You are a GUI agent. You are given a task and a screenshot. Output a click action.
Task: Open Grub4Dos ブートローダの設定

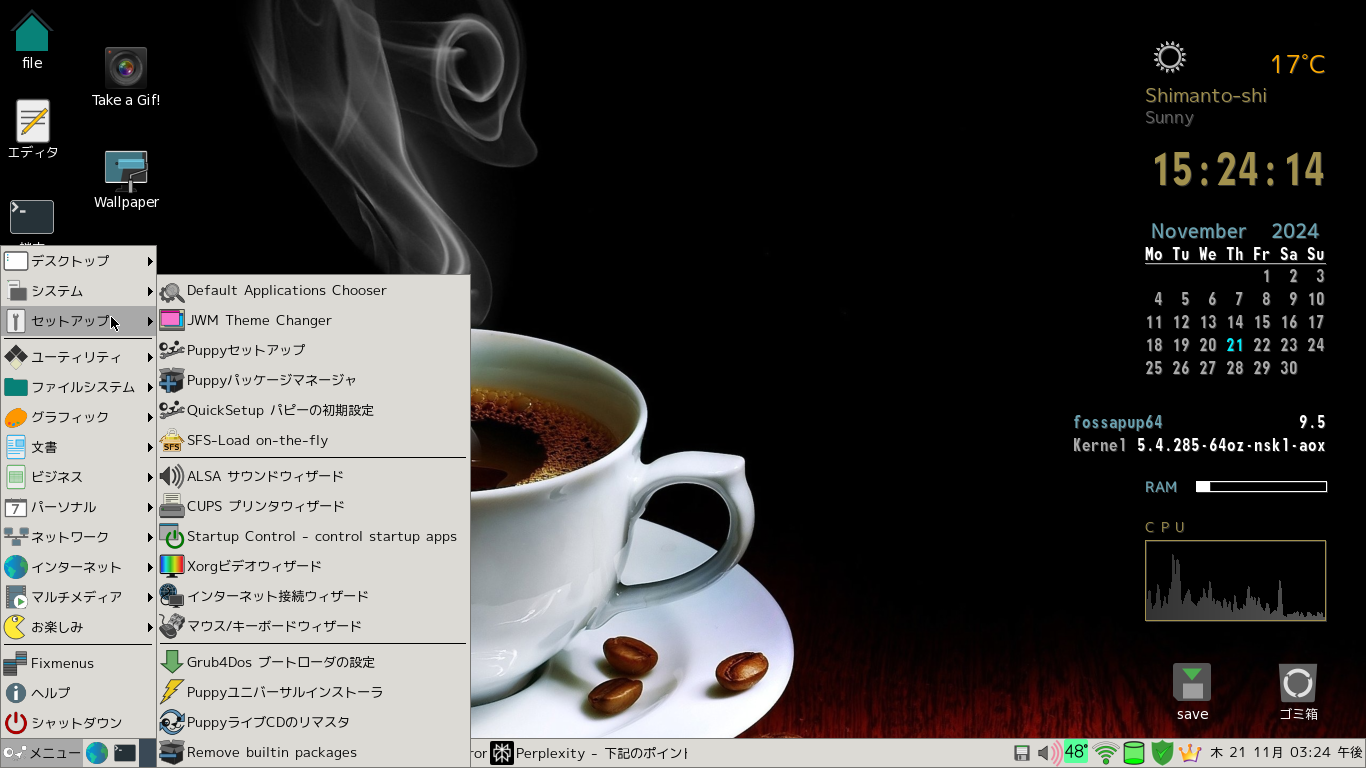tap(313, 662)
